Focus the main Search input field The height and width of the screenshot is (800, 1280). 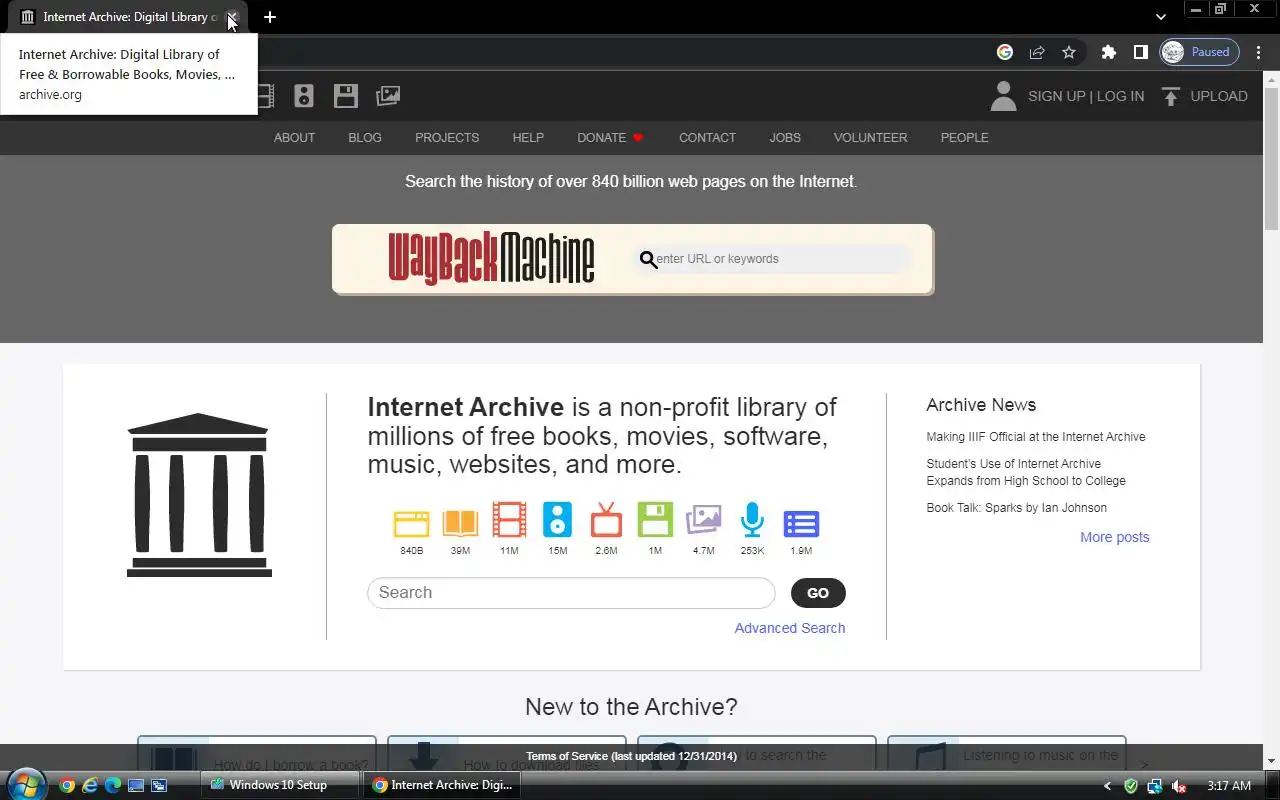[571, 593]
